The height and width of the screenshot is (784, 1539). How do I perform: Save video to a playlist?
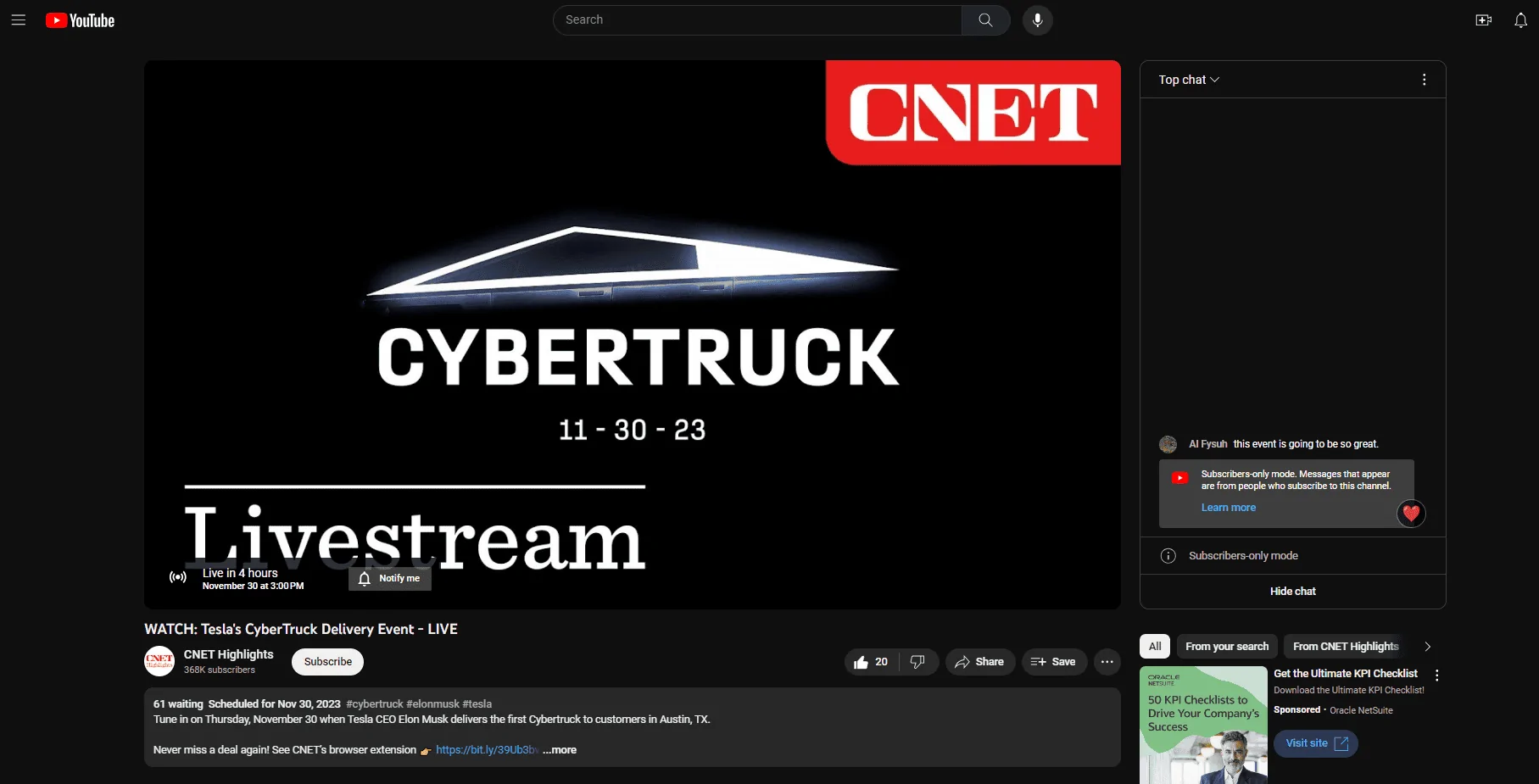pyautogui.click(x=1053, y=662)
